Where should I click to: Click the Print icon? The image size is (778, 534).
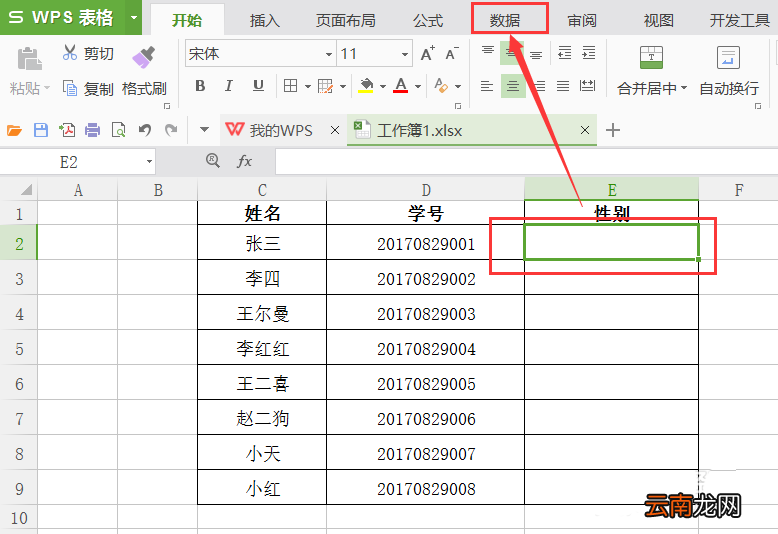[x=92, y=131]
